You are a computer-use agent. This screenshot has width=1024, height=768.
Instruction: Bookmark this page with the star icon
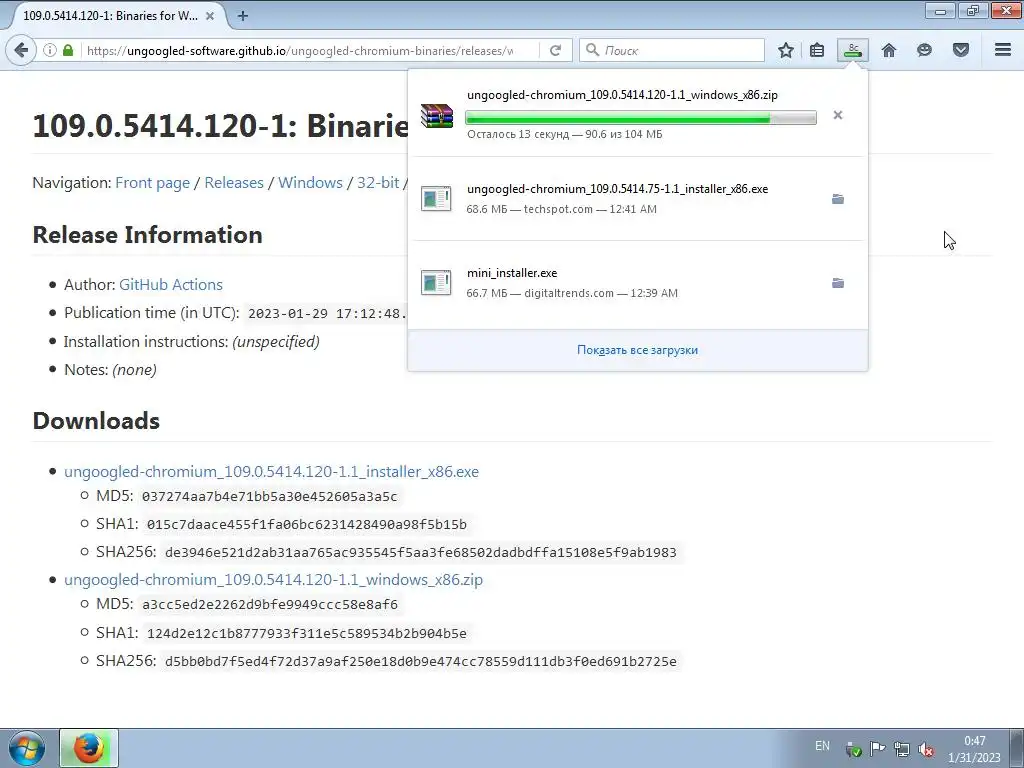pyautogui.click(x=786, y=50)
